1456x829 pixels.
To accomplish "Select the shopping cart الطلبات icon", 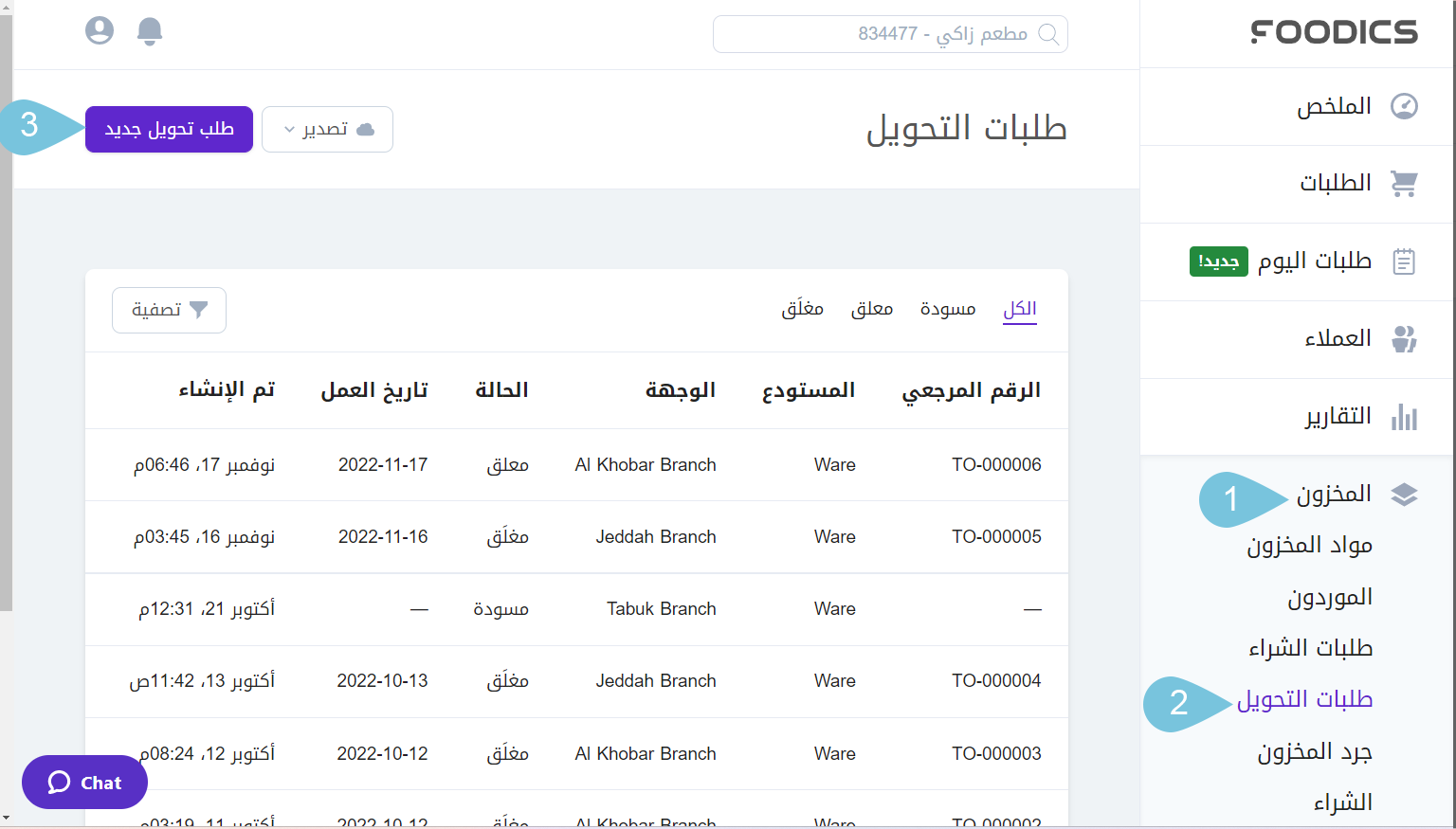I will pos(1405,183).
